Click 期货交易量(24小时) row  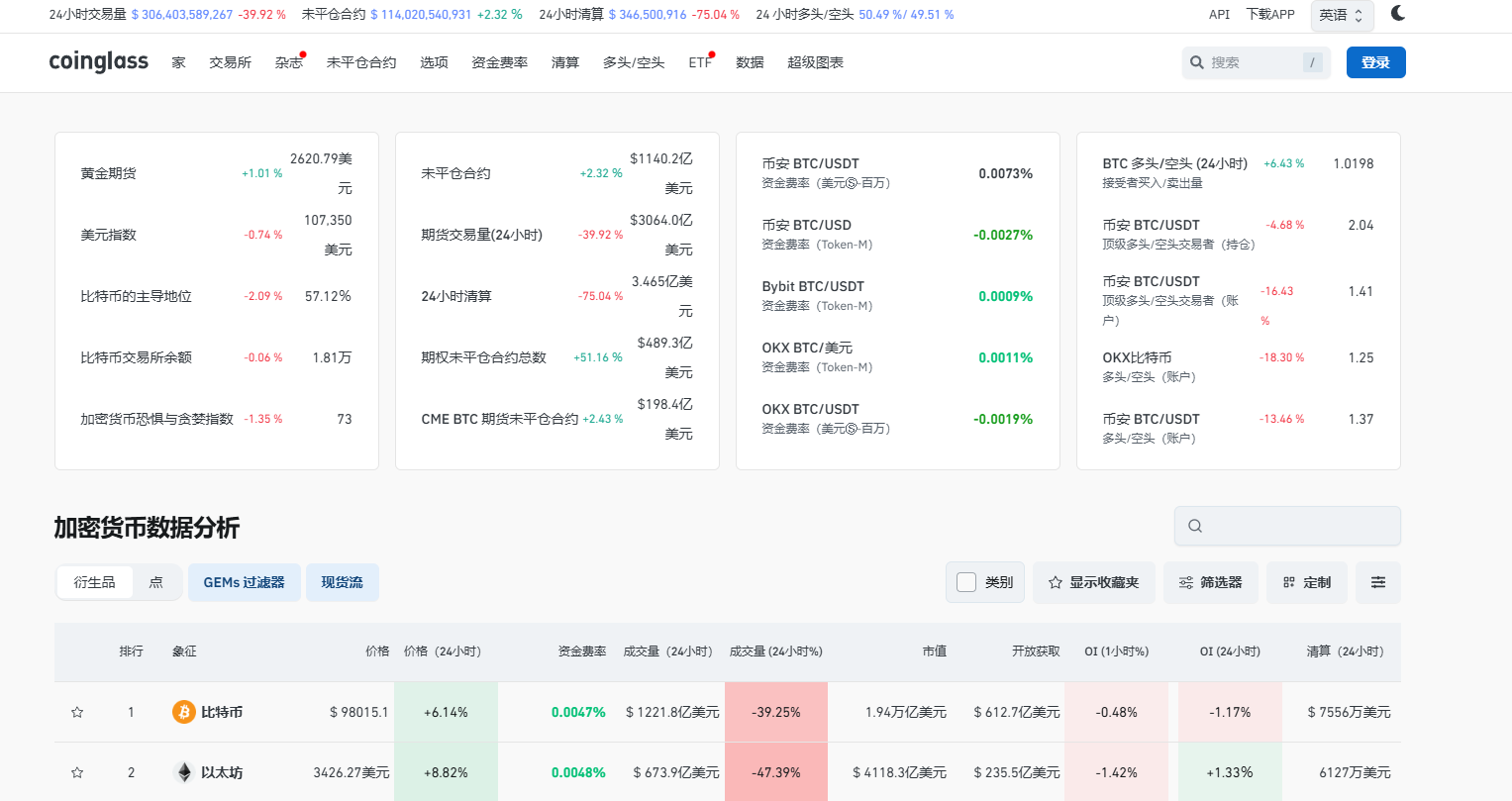[557, 235]
